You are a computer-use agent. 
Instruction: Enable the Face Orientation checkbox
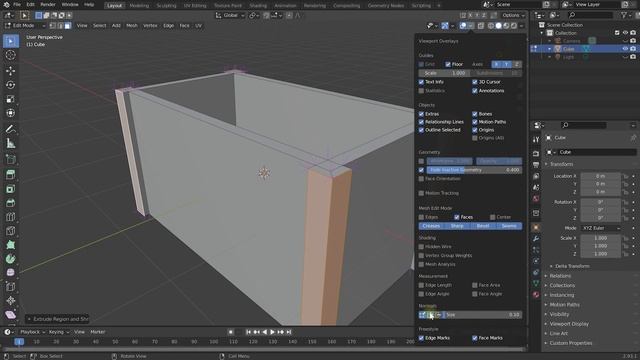(x=421, y=179)
